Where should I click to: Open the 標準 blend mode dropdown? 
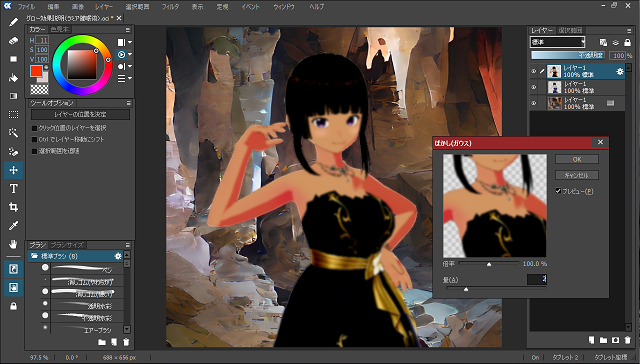point(558,42)
